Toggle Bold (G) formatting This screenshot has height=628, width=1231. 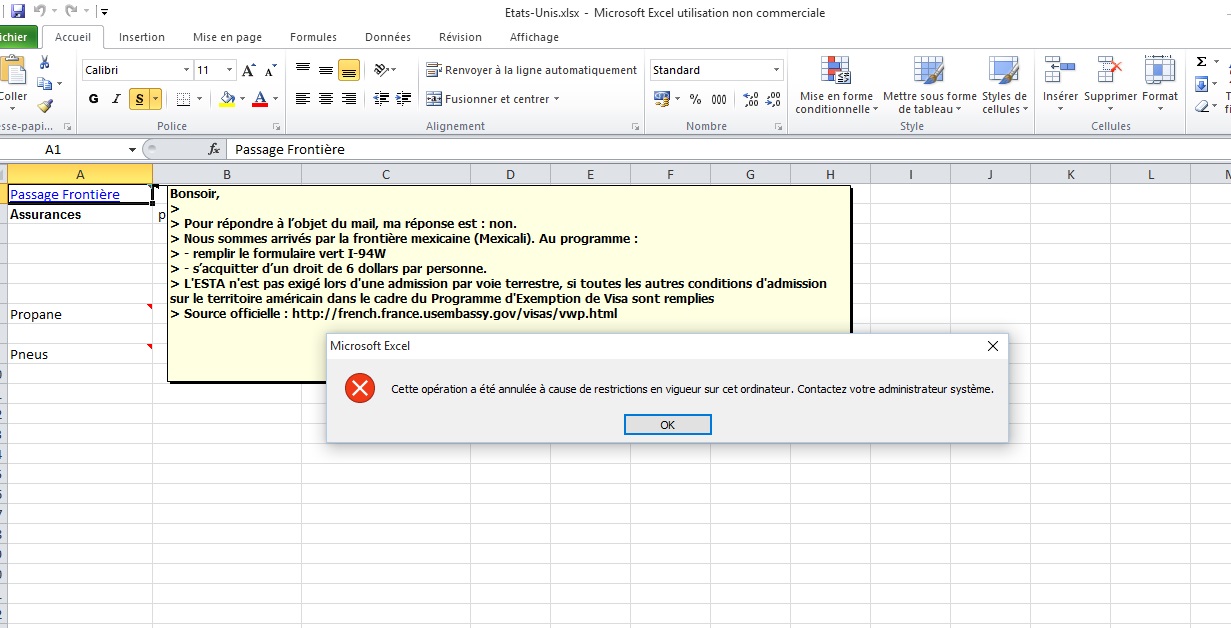[94, 99]
